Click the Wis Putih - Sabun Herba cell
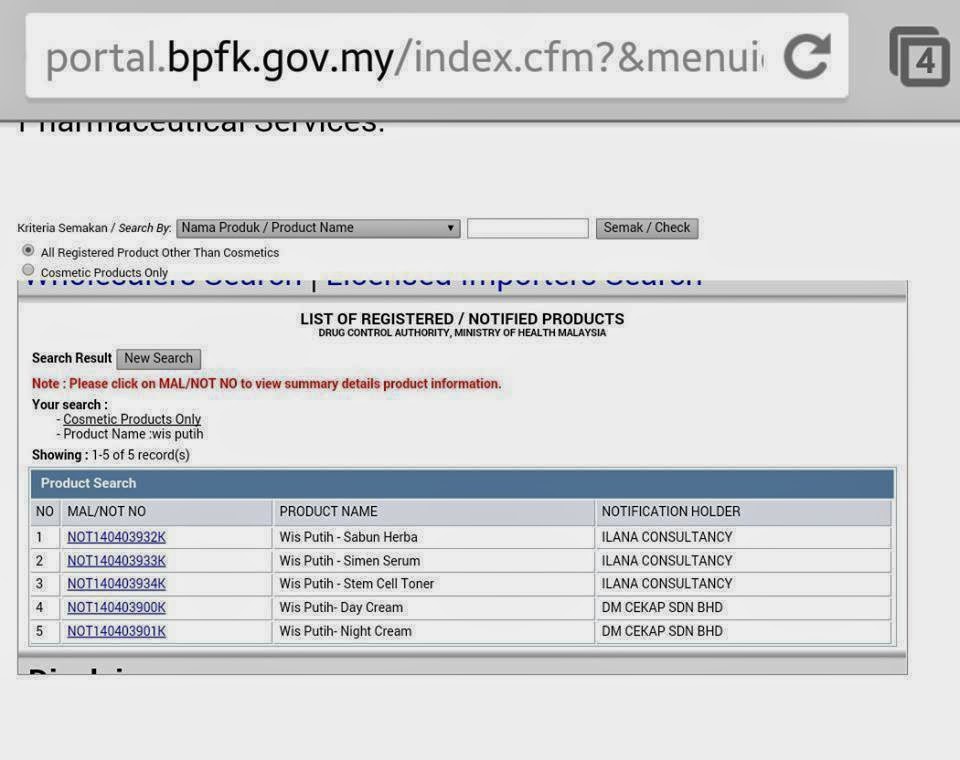960x760 pixels. pos(433,537)
